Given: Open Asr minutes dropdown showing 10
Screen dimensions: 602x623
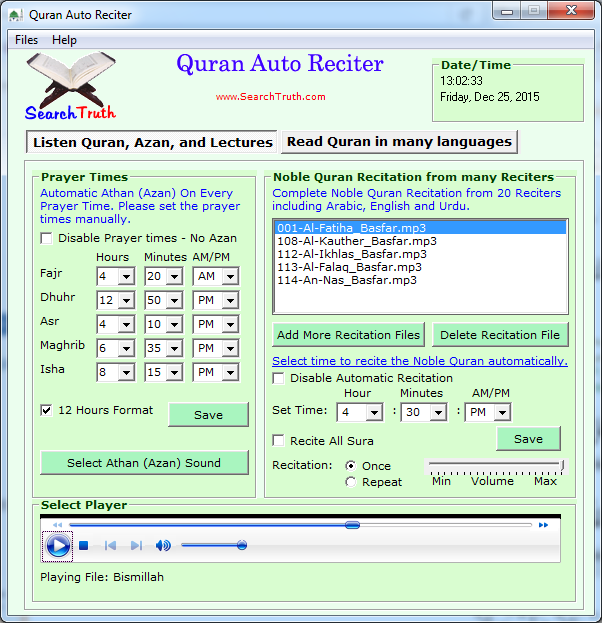Looking at the screenshot, I should click(174, 325).
